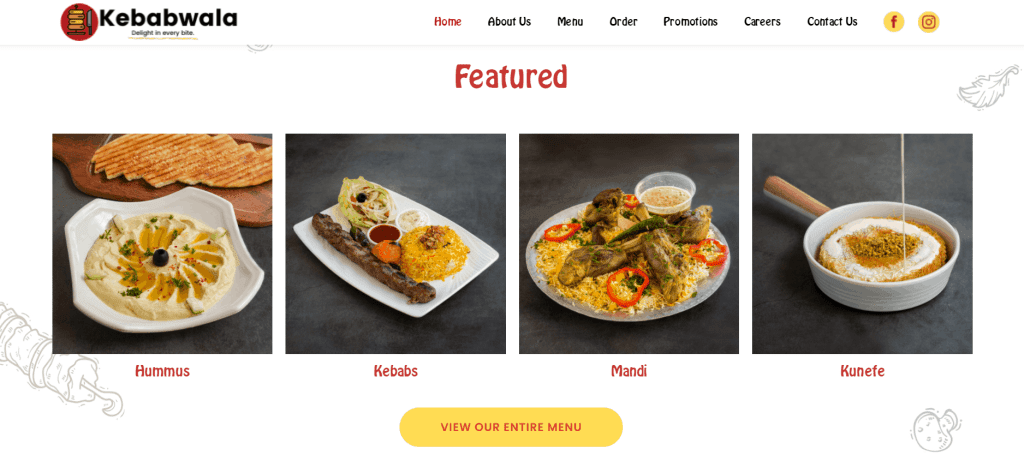1024x467 pixels.
Task: Open the Facebook page icon
Action: click(893, 22)
